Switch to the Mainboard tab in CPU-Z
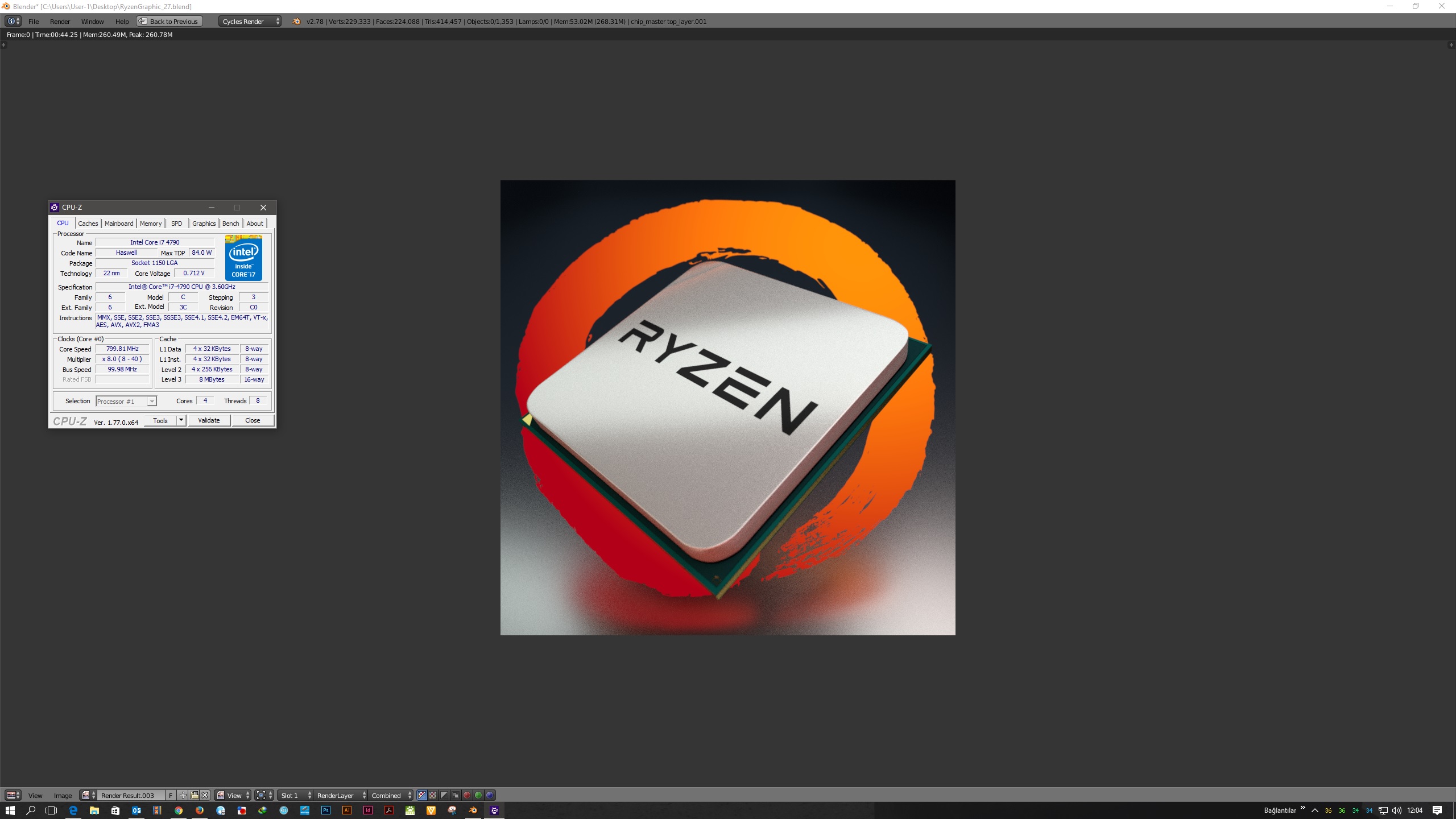The width and height of the screenshot is (1456, 819). pos(119,224)
